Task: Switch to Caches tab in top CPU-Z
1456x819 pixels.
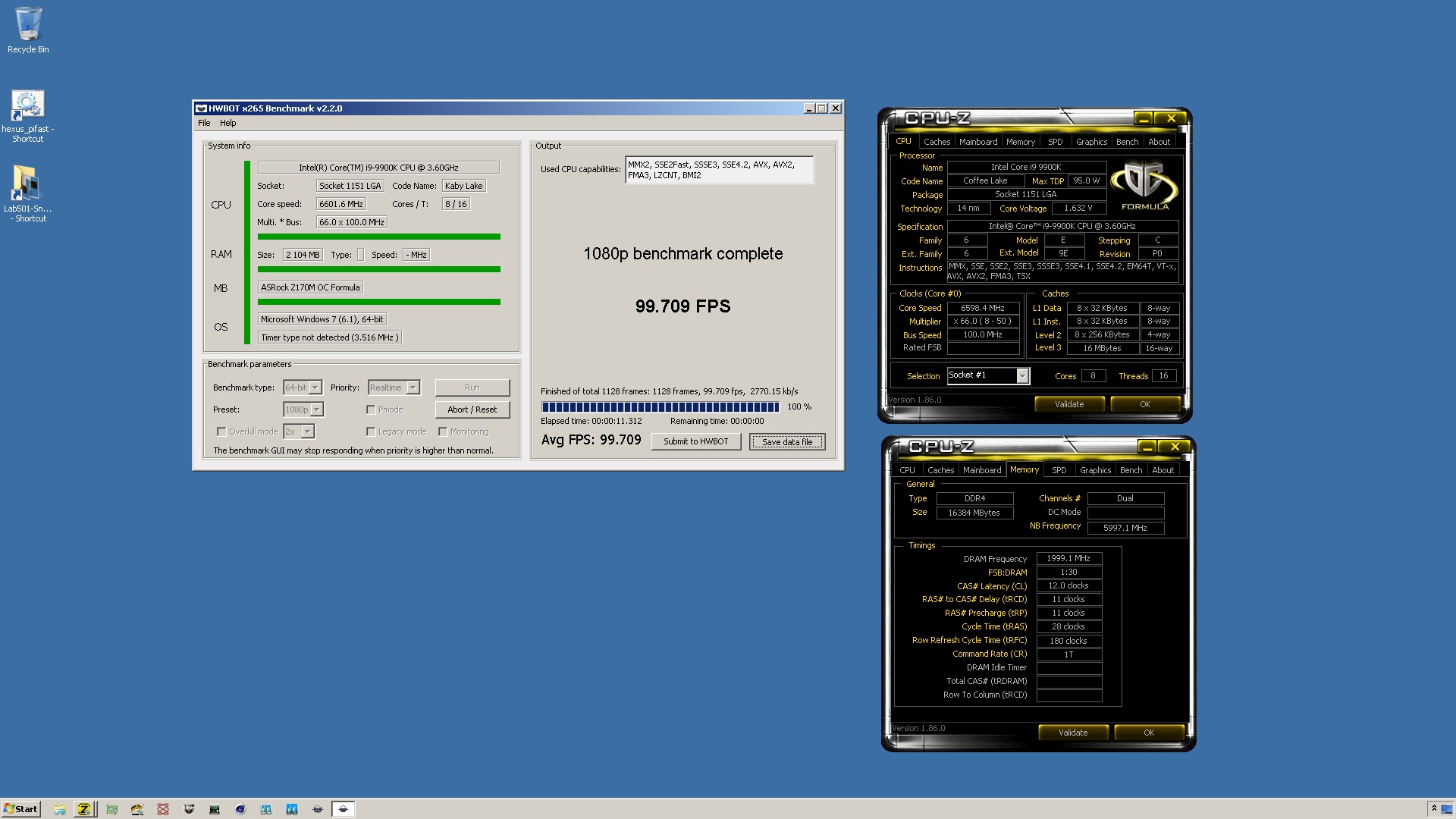Action: [x=937, y=142]
